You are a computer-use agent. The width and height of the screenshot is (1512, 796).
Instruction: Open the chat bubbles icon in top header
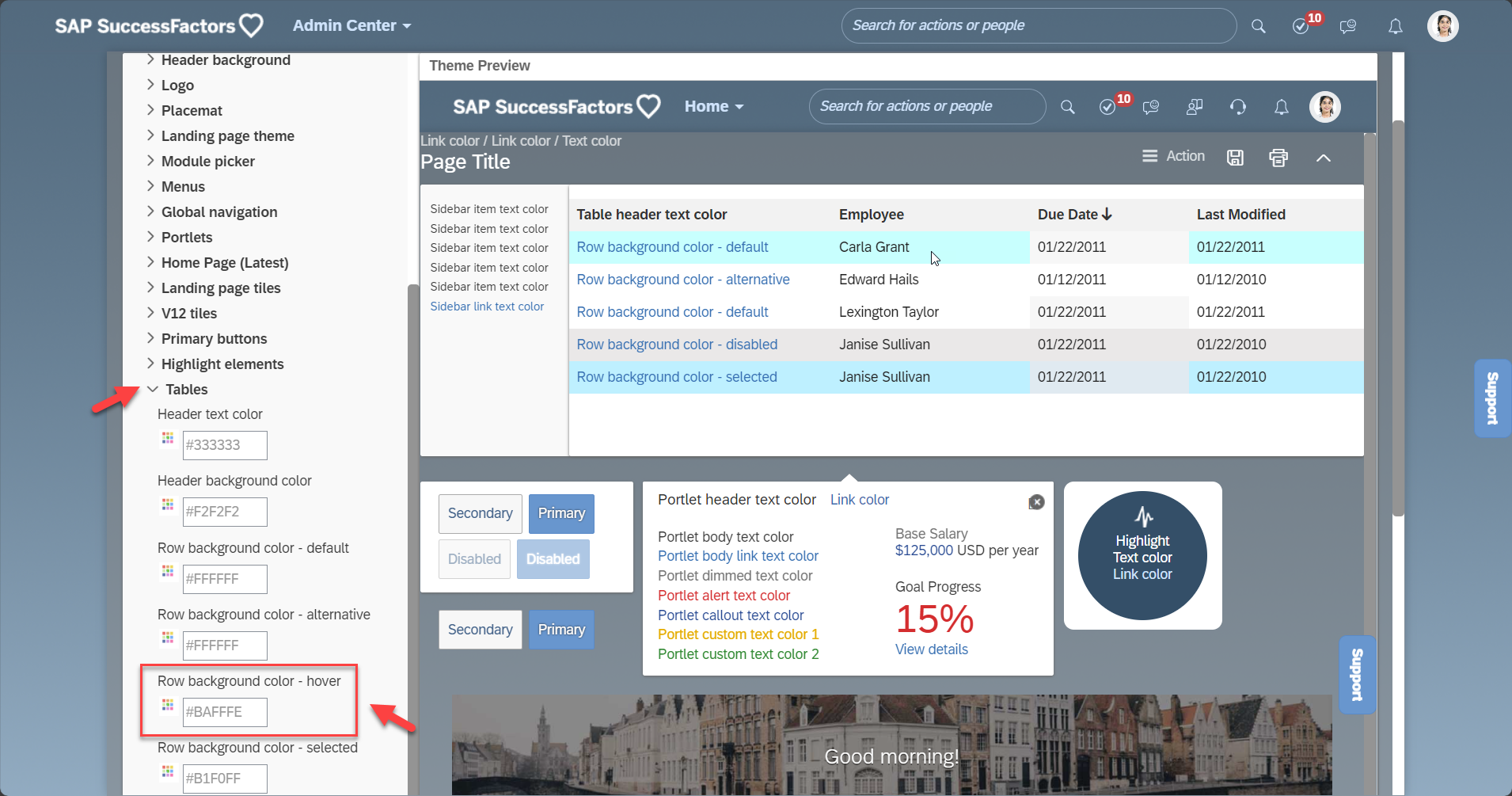[x=1347, y=26]
